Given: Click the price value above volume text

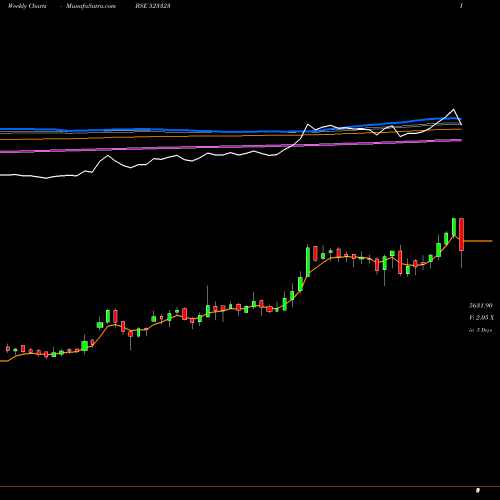Looking at the screenshot, I should click(481, 305).
